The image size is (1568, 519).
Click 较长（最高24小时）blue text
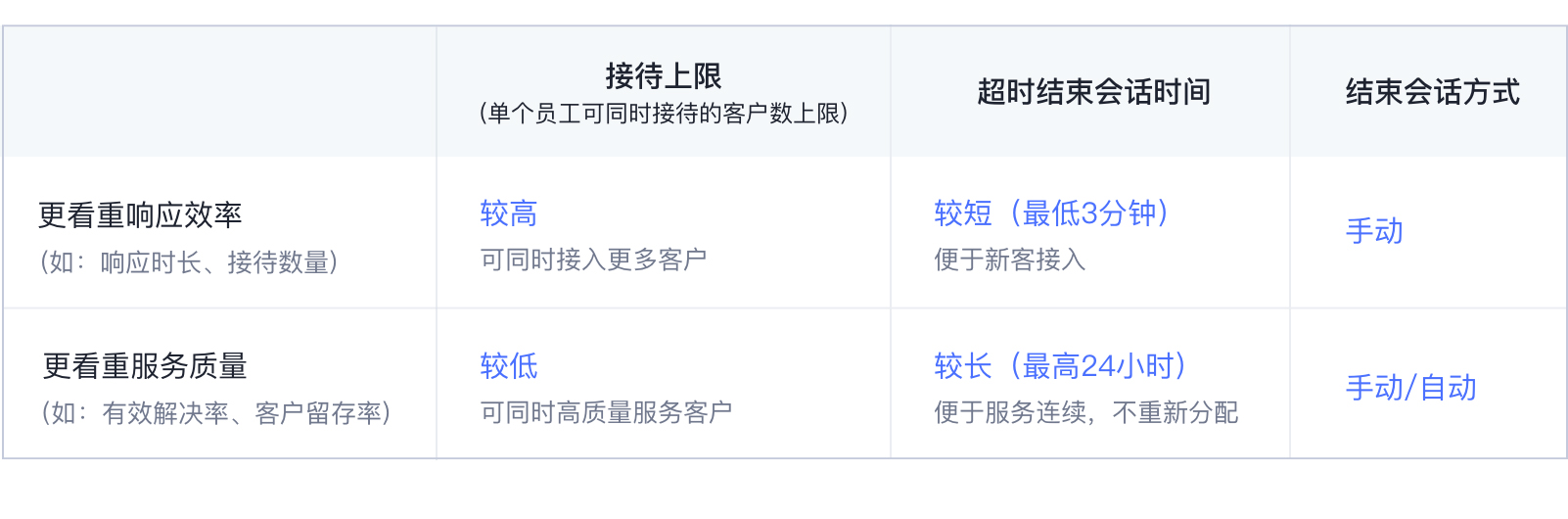coord(1060,366)
